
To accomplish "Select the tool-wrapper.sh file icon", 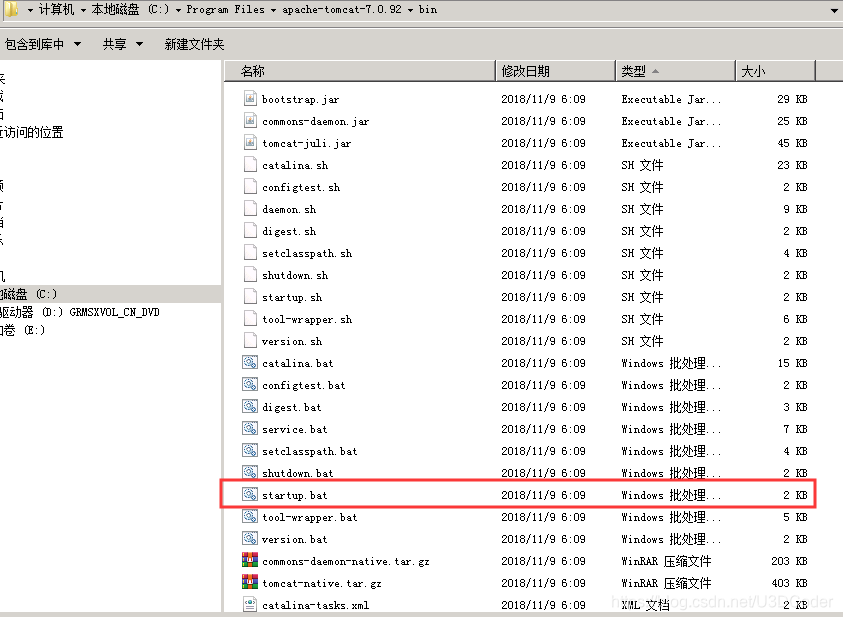I will (250, 319).
